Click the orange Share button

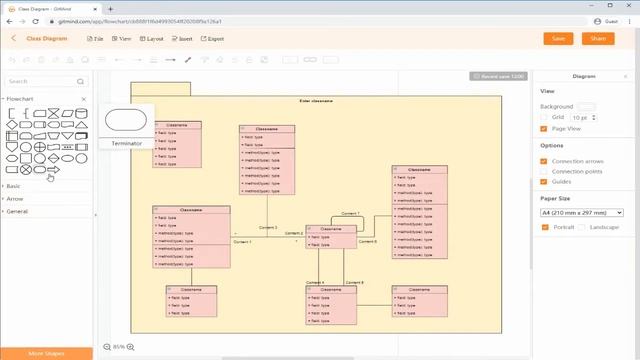click(x=598, y=38)
